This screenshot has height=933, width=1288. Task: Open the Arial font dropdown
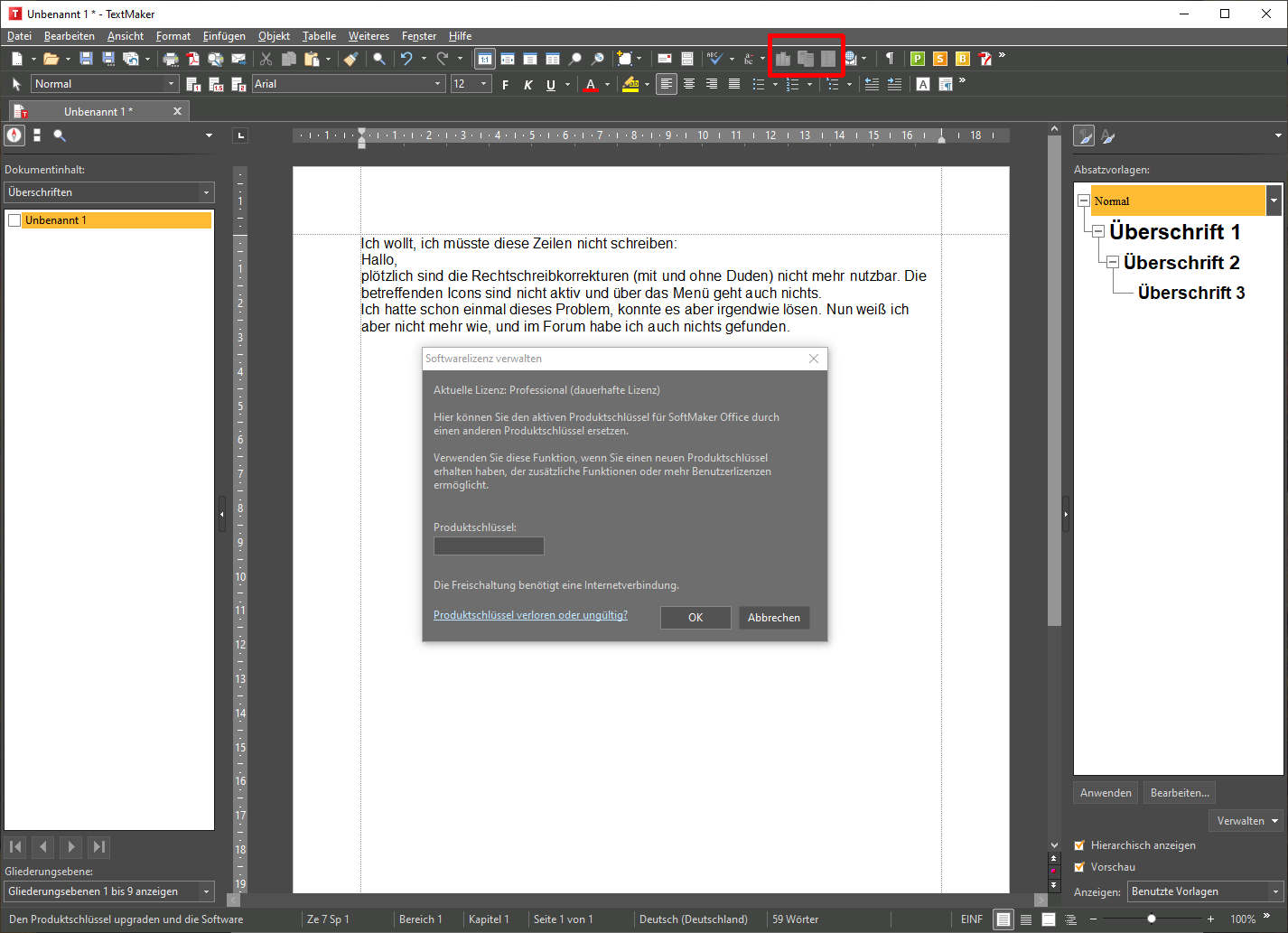tap(438, 84)
